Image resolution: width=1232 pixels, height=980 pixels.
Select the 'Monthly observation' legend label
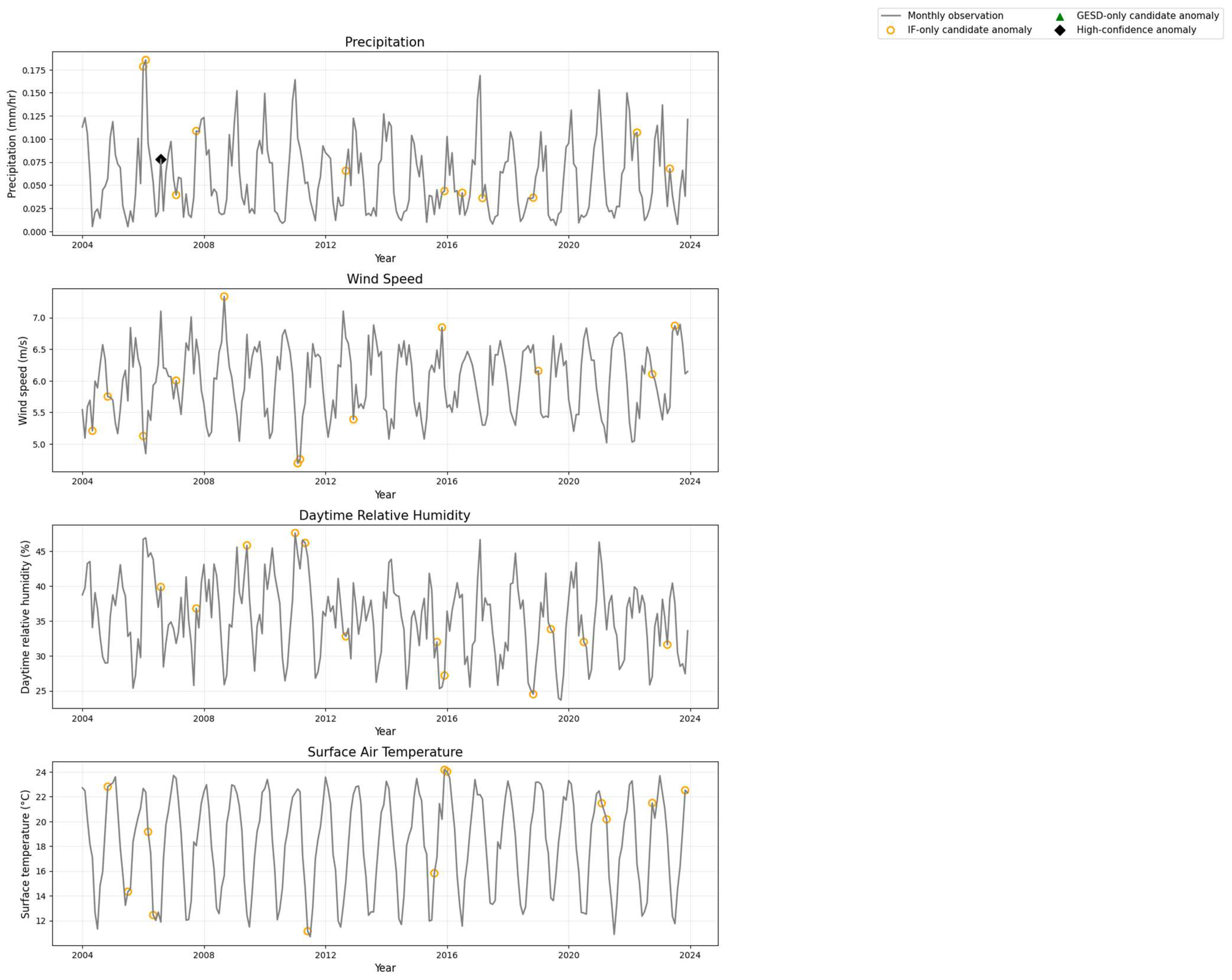(x=955, y=16)
